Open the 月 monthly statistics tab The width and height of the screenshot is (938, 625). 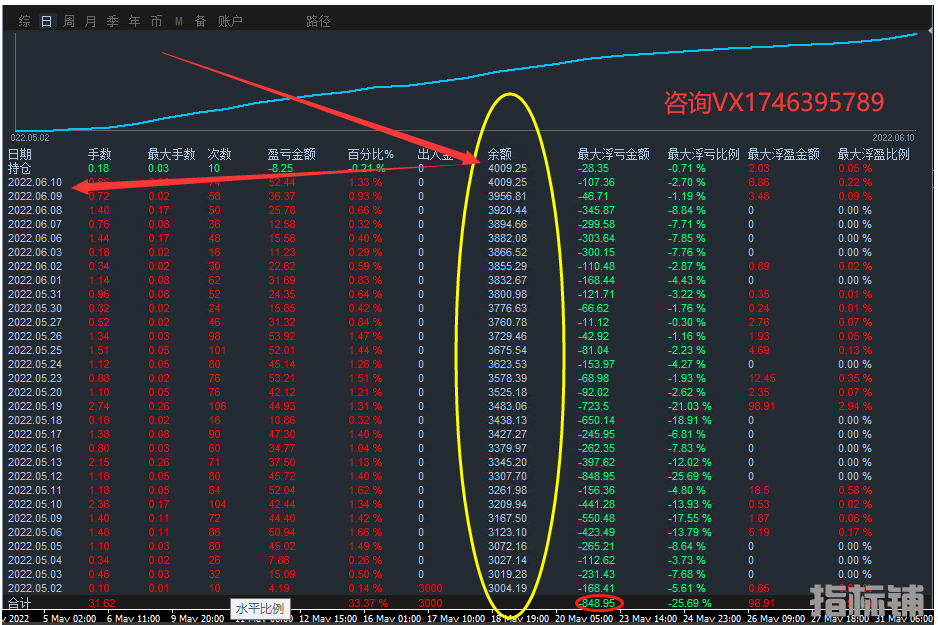pos(90,21)
